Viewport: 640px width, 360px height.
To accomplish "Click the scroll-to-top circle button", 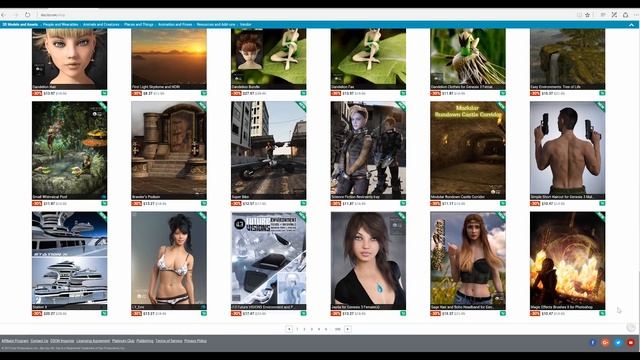I will tap(631, 327).
